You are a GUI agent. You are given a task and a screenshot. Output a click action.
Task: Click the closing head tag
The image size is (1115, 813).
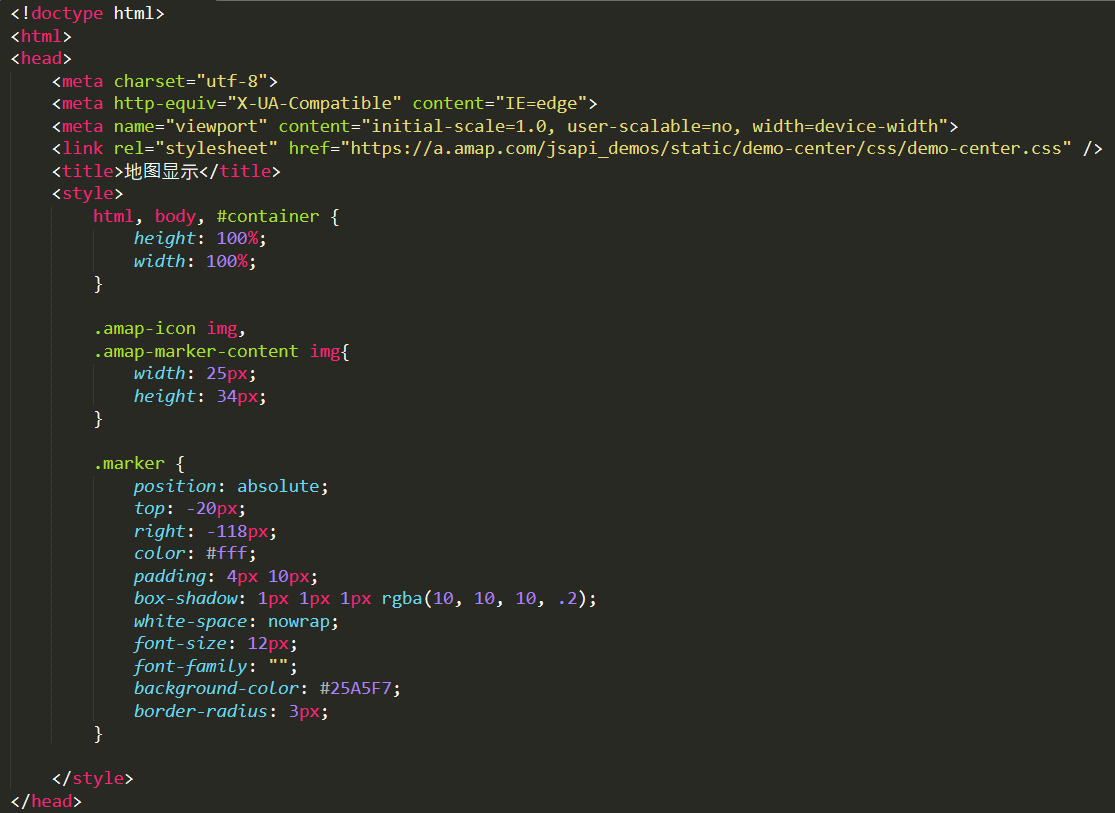coord(46,801)
